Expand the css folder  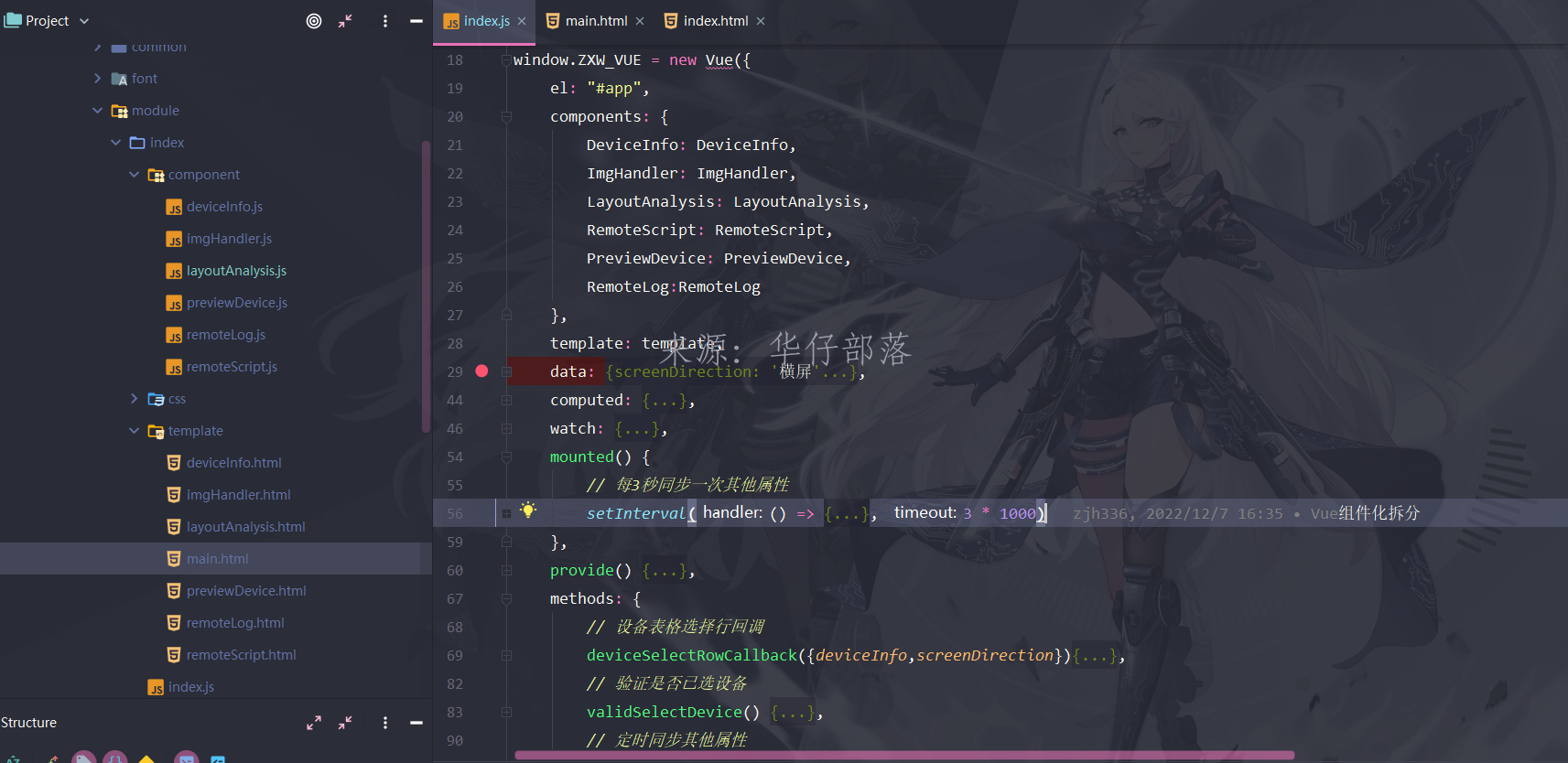(134, 399)
